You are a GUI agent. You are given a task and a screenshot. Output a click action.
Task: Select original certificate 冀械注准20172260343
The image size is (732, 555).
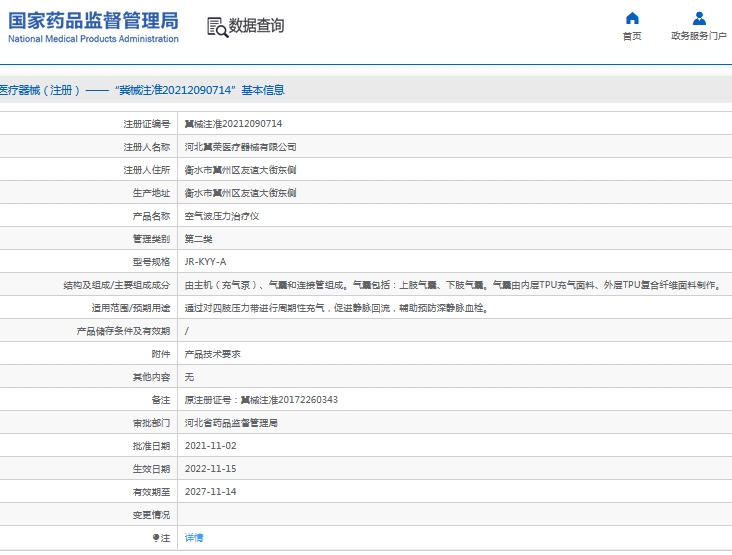pyautogui.click(x=289, y=400)
